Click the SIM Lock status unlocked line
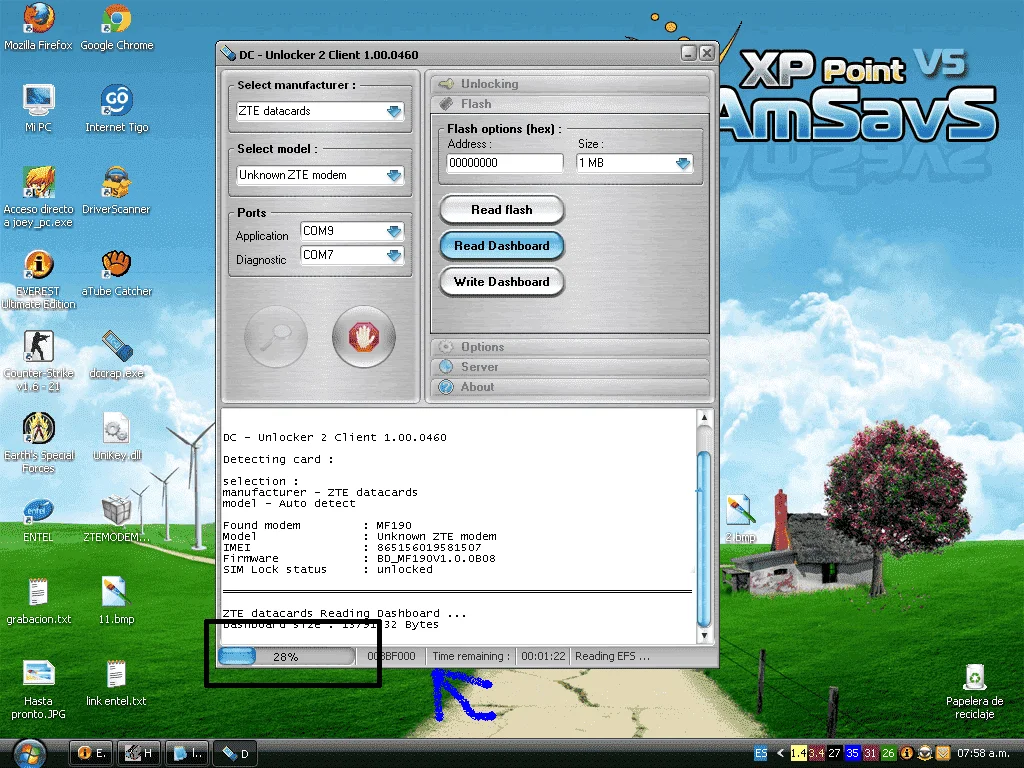Screen dimensions: 1024x768 click(327, 569)
